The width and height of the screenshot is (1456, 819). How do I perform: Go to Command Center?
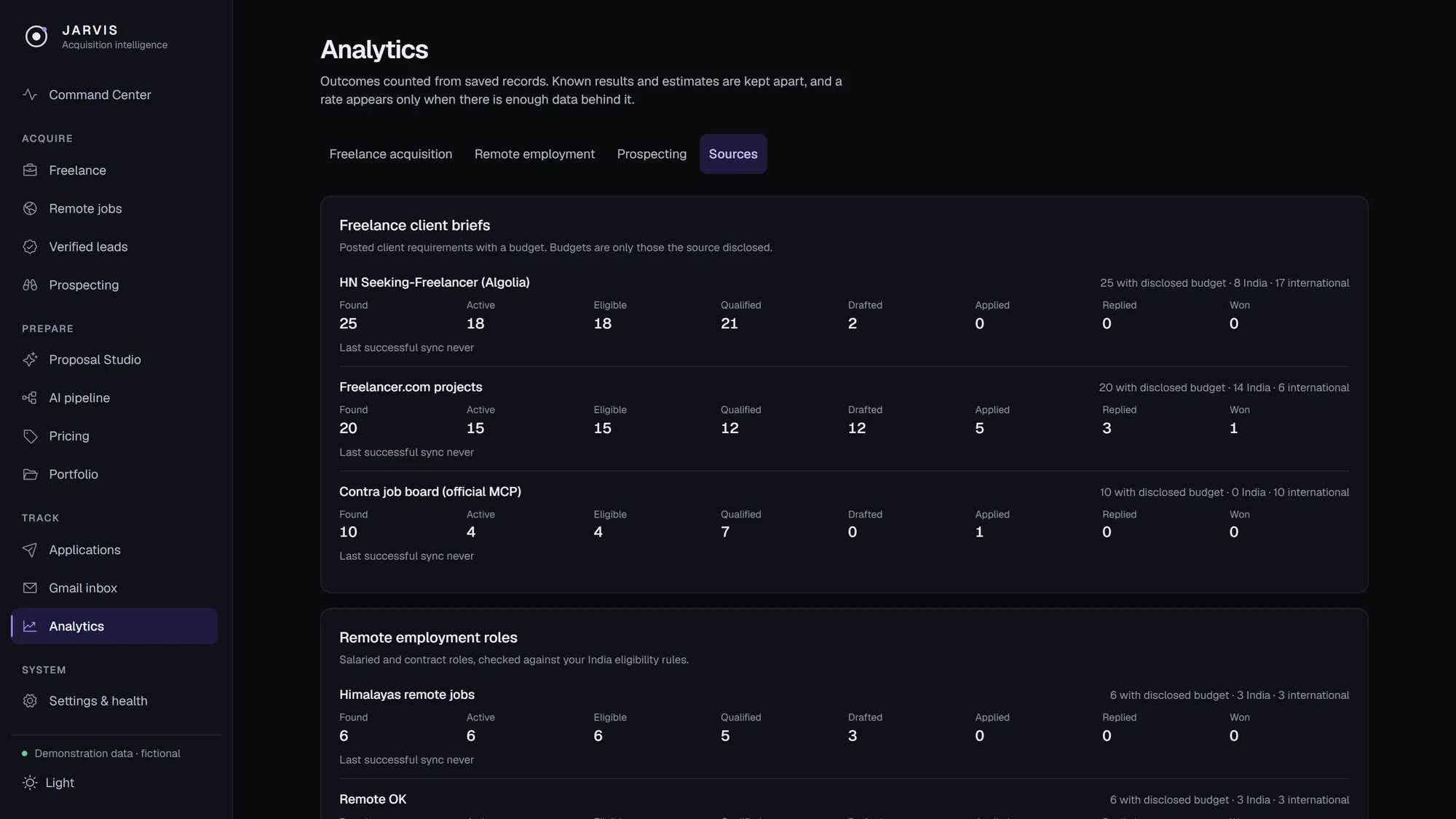coord(114,95)
